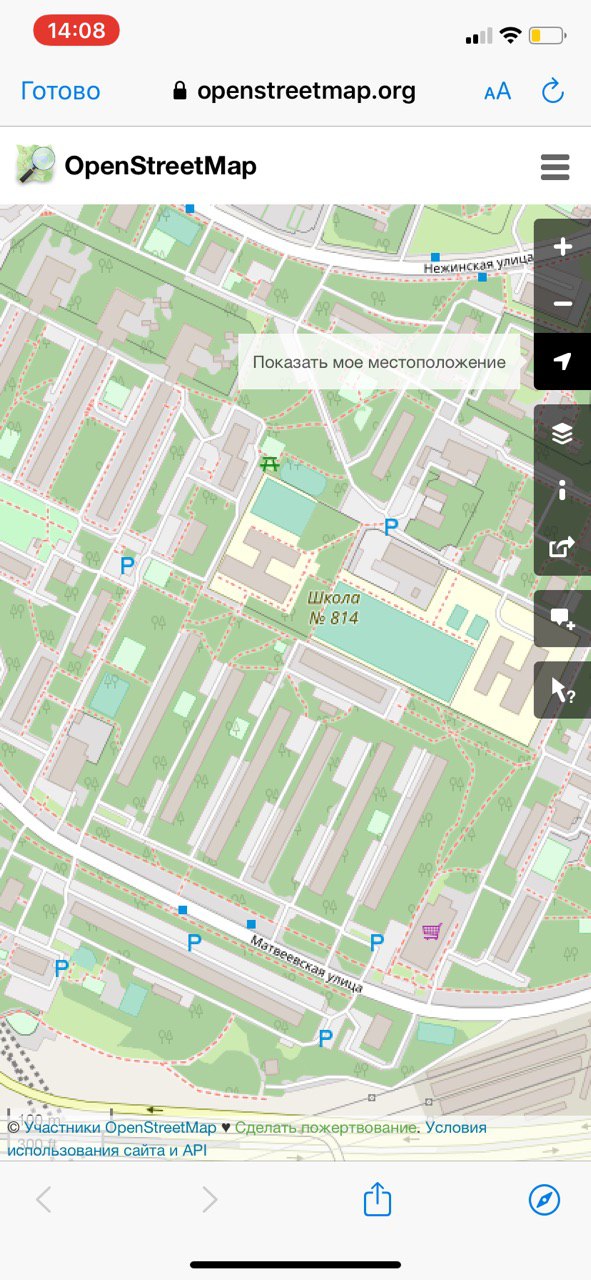Open the Сделать пожертвование link
Viewport: 591px width, 1280px height.
(x=326, y=1127)
